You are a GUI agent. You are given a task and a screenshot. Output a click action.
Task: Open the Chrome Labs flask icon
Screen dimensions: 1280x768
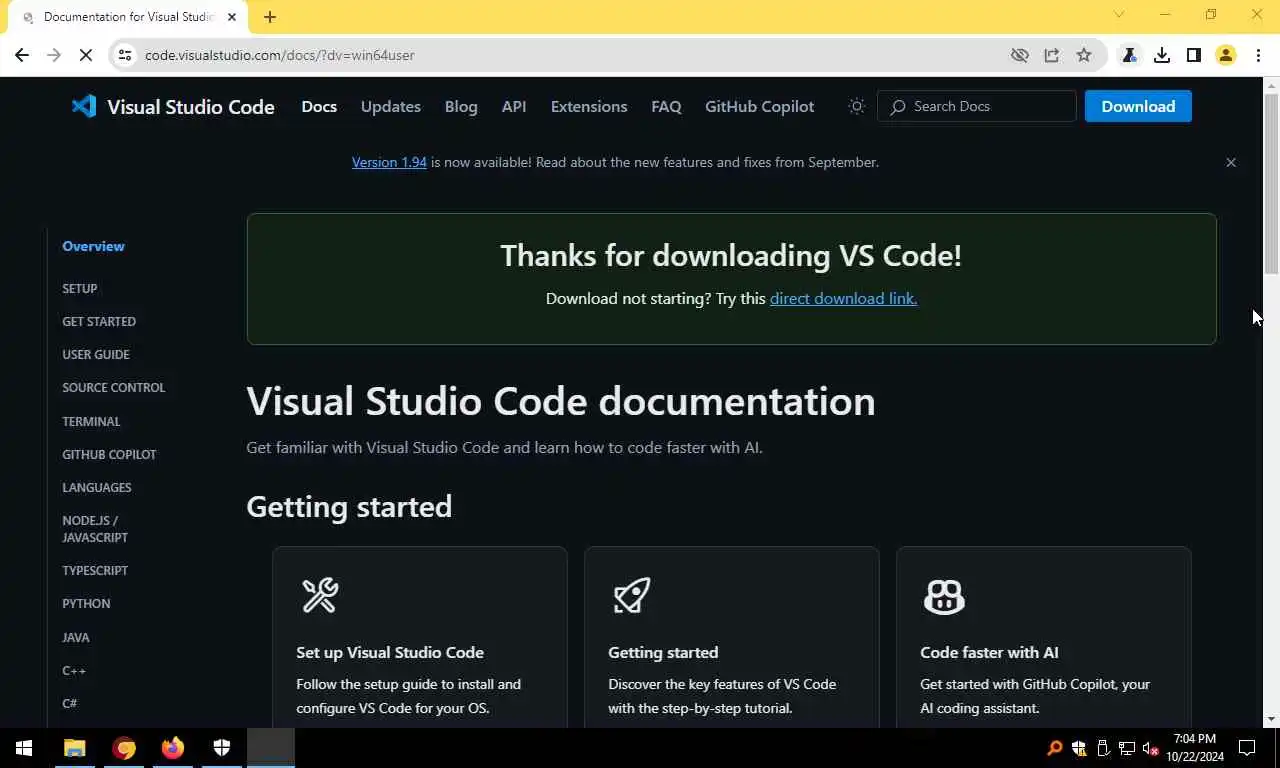pyautogui.click(x=1129, y=55)
